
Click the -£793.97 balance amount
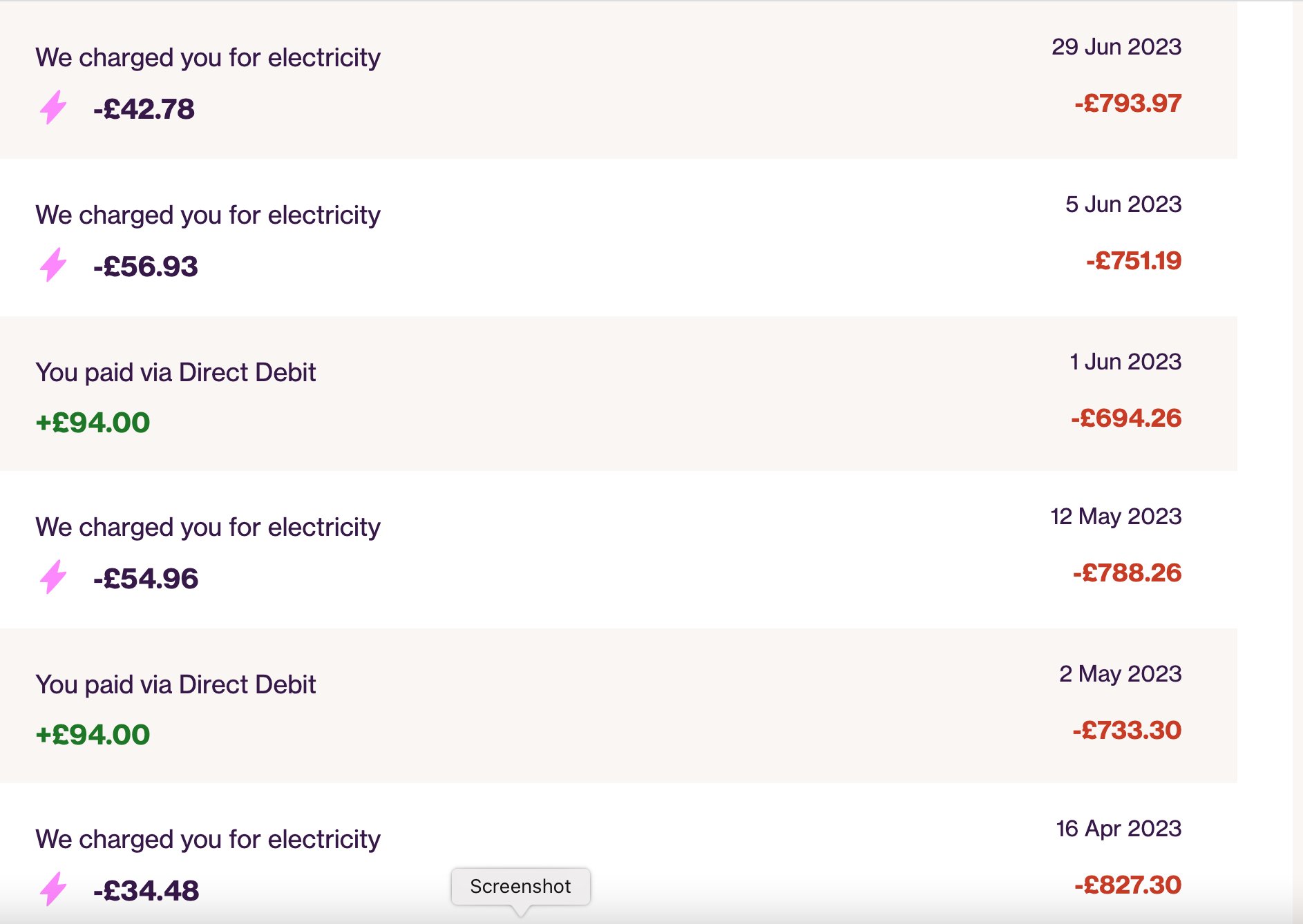(x=1128, y=104)
